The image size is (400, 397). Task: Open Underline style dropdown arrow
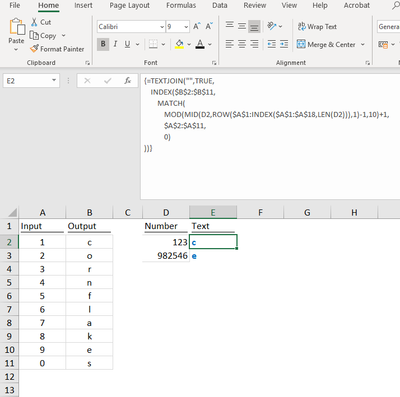point(137,44)
